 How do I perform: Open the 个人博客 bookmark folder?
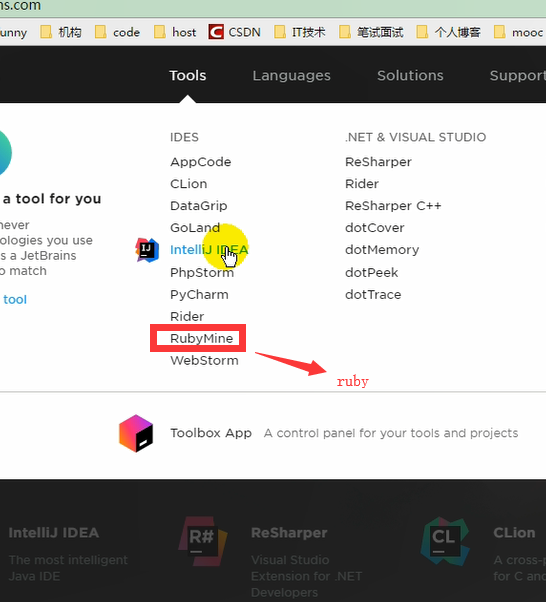coord(448,32)
